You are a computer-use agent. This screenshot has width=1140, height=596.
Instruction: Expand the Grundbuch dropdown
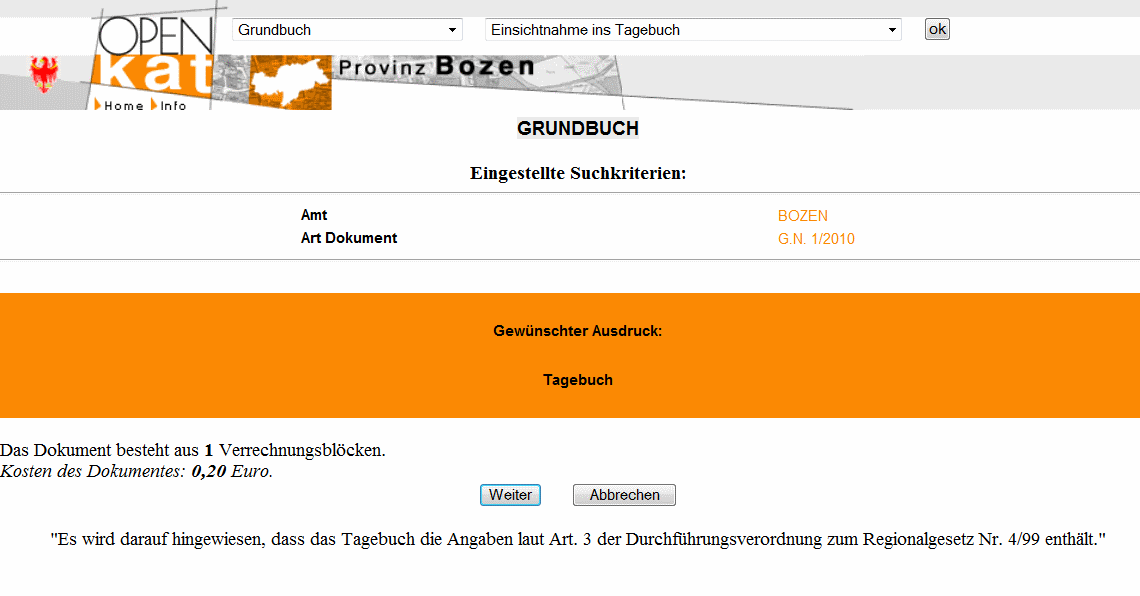pyautogui.click(x=347, y=30)
